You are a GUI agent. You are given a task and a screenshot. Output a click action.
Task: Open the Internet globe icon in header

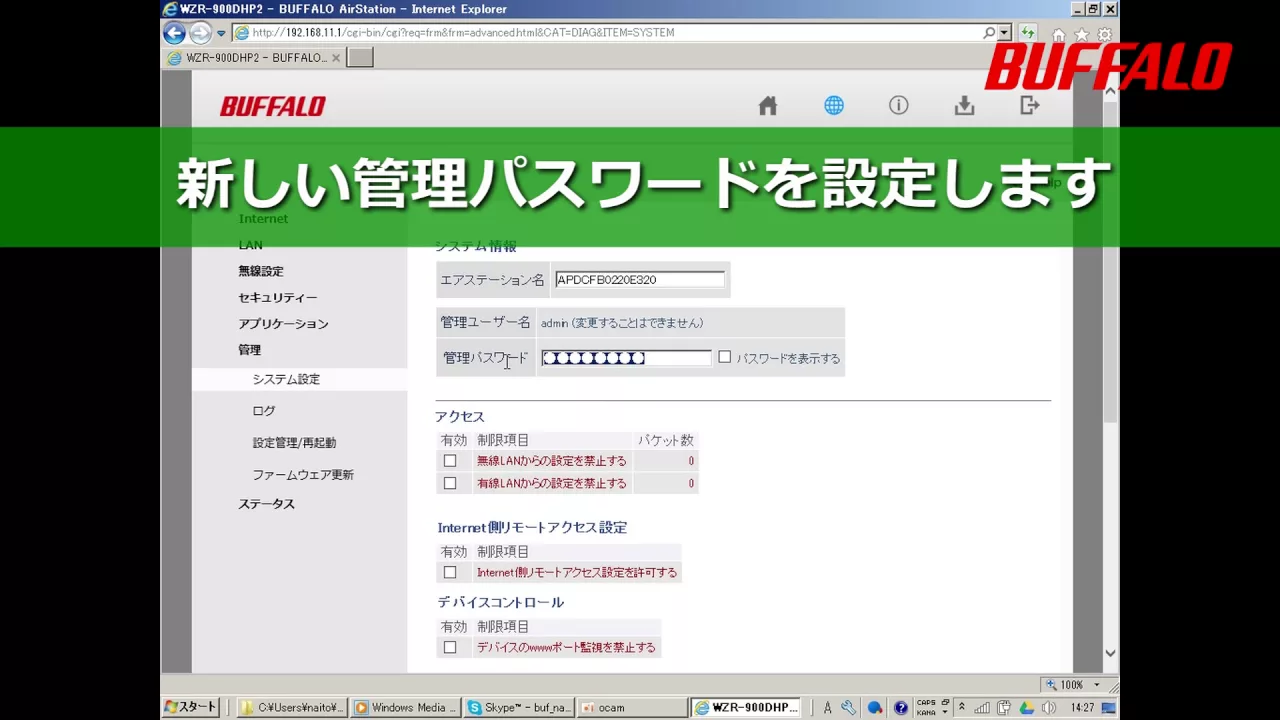[x=833, y=105]
